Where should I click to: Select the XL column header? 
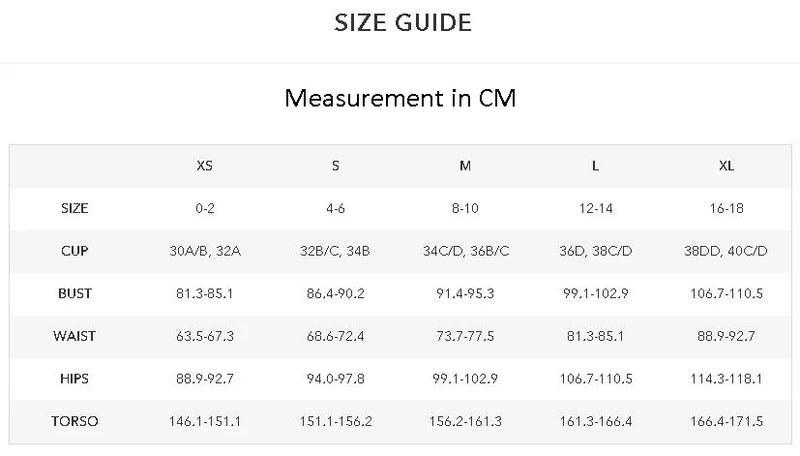click(x=727, y=166)
